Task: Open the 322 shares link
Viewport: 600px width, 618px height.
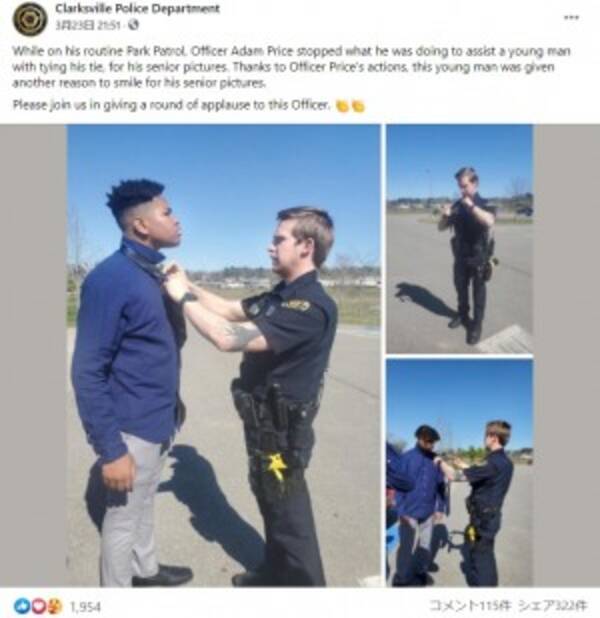Action: click(553, 605)
